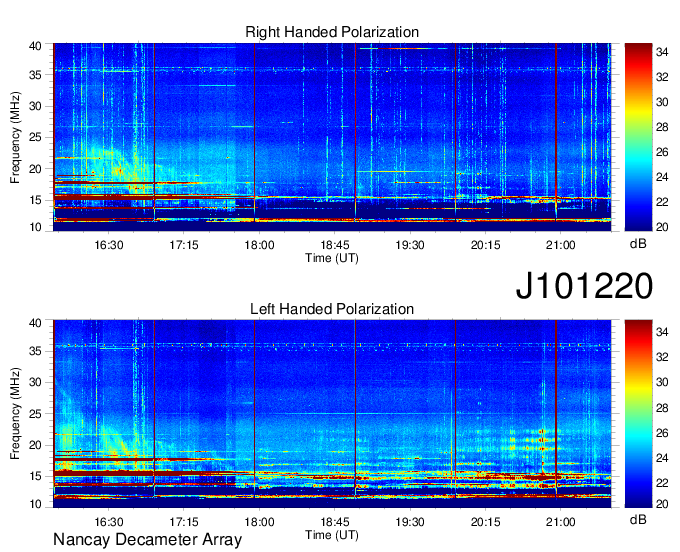Click the 26 dB label on Right Handed colorbar
This screenshot has height=552, width=680.
coord(662,152)
